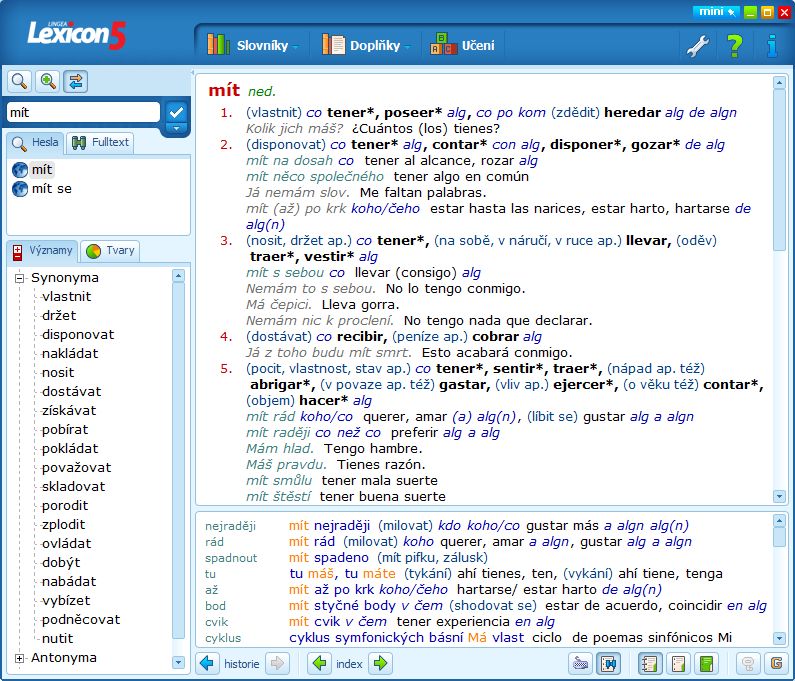Click the Google 'G' search icon
This screenshot has height=681, width=795.
[776, 663]
